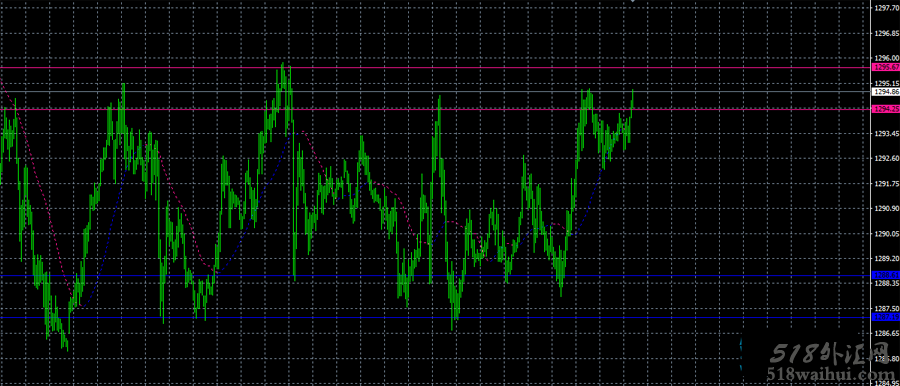The width and height of the screenshot is (900, 386).
Task: Click the 1296.00 price scale value
Action: pos(886,58)
